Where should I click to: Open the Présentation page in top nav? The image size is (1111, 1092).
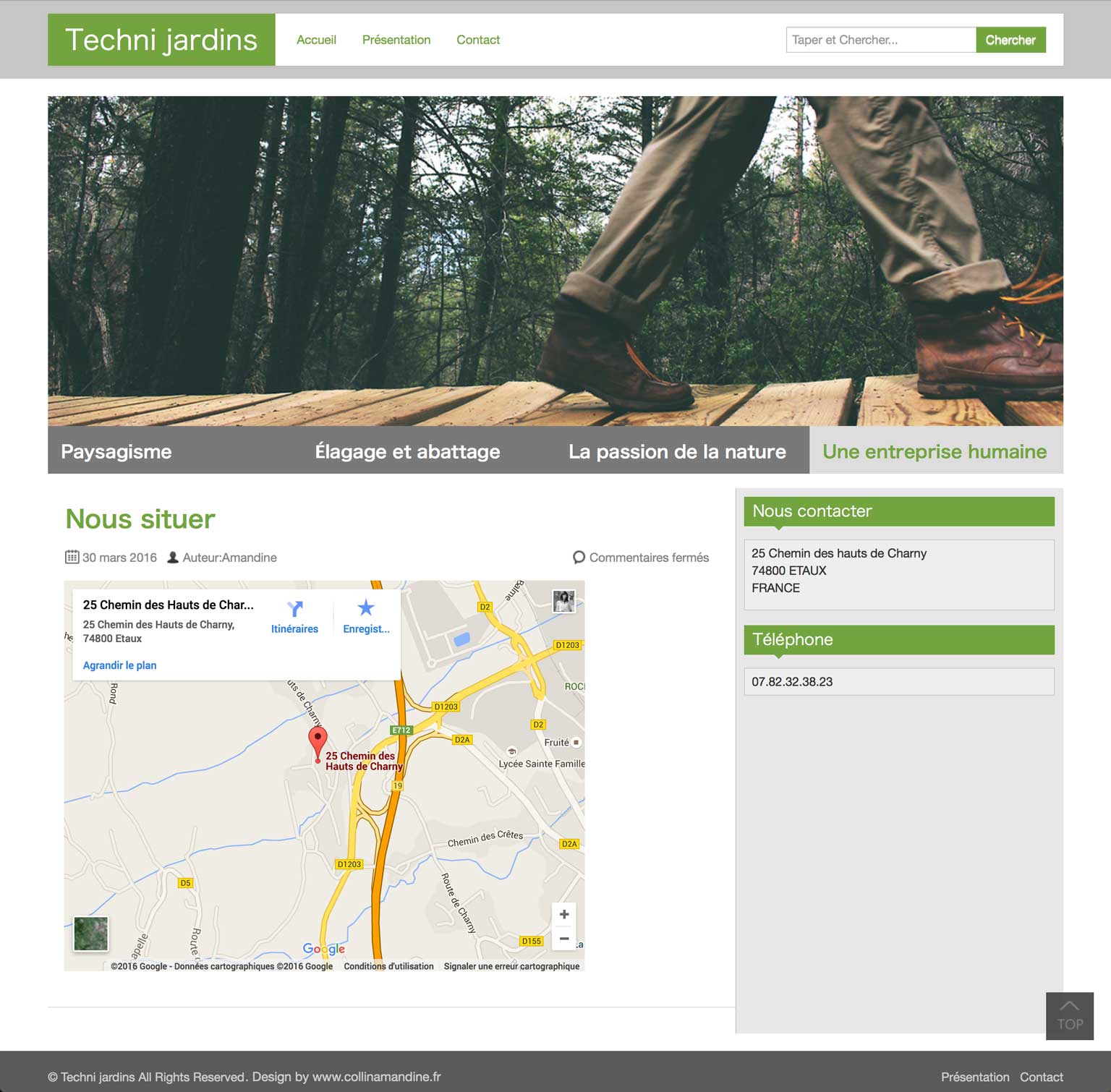396,40
